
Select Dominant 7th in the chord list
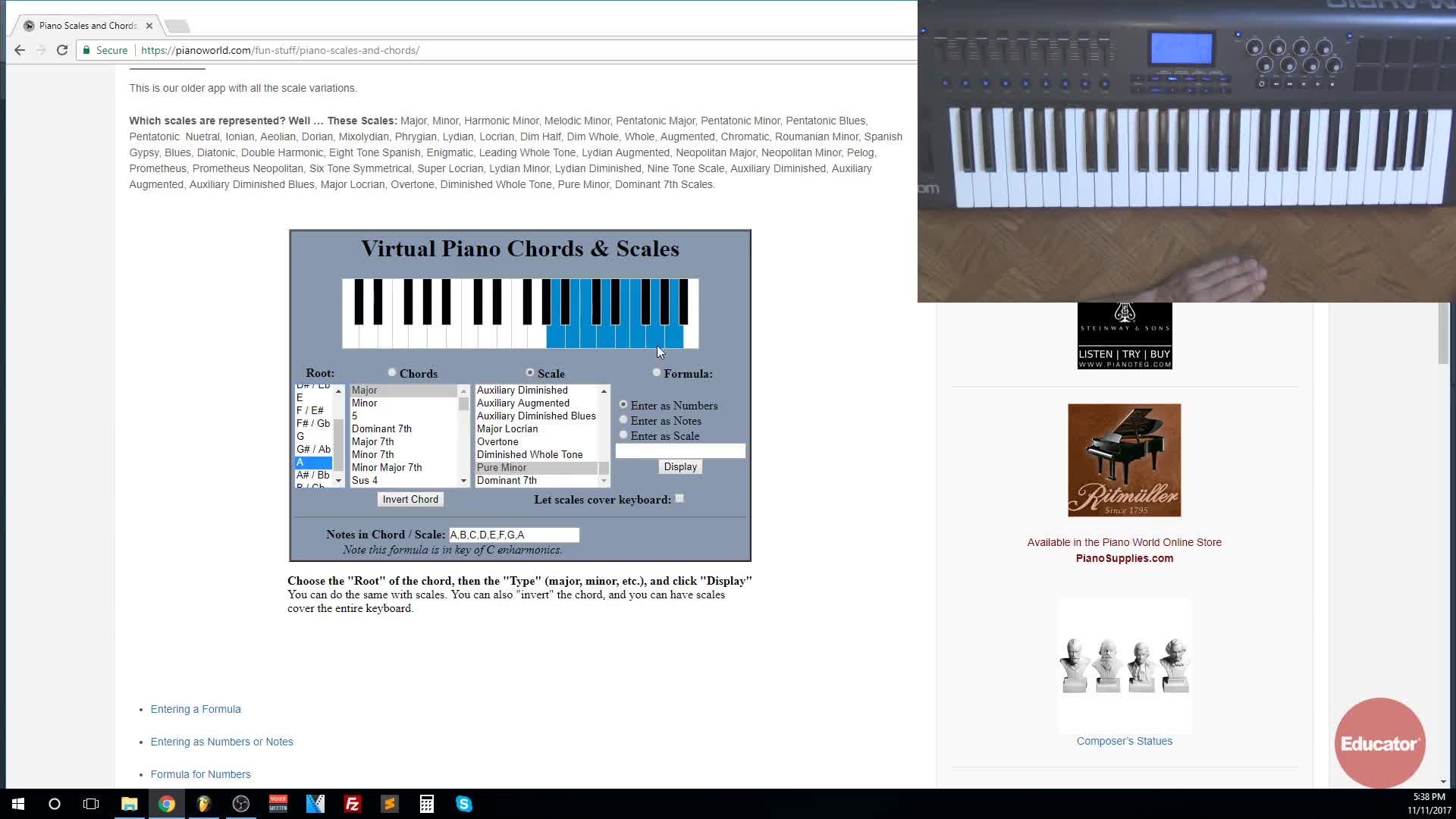point(381,428)
